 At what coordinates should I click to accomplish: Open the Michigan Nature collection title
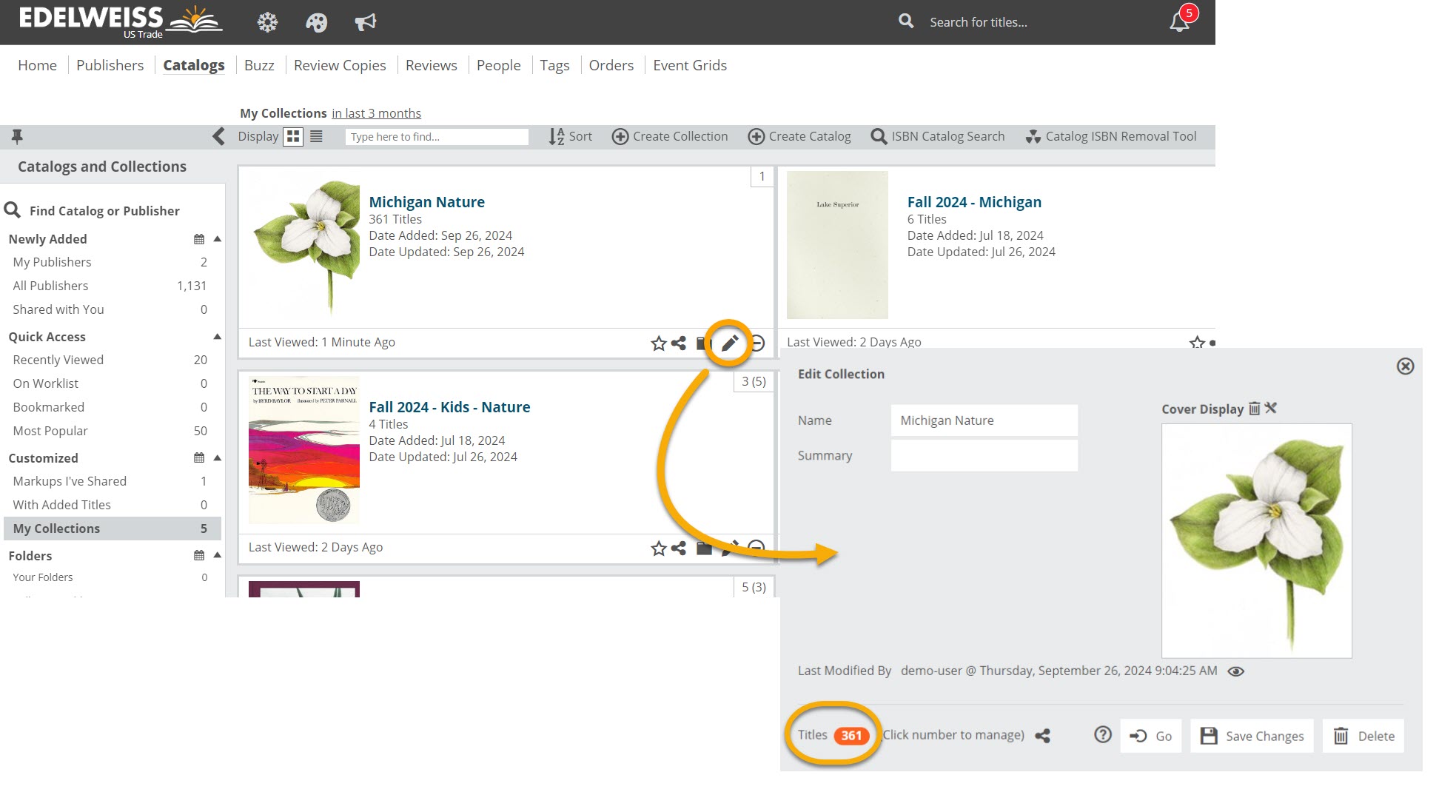click(x=427, y=202)
